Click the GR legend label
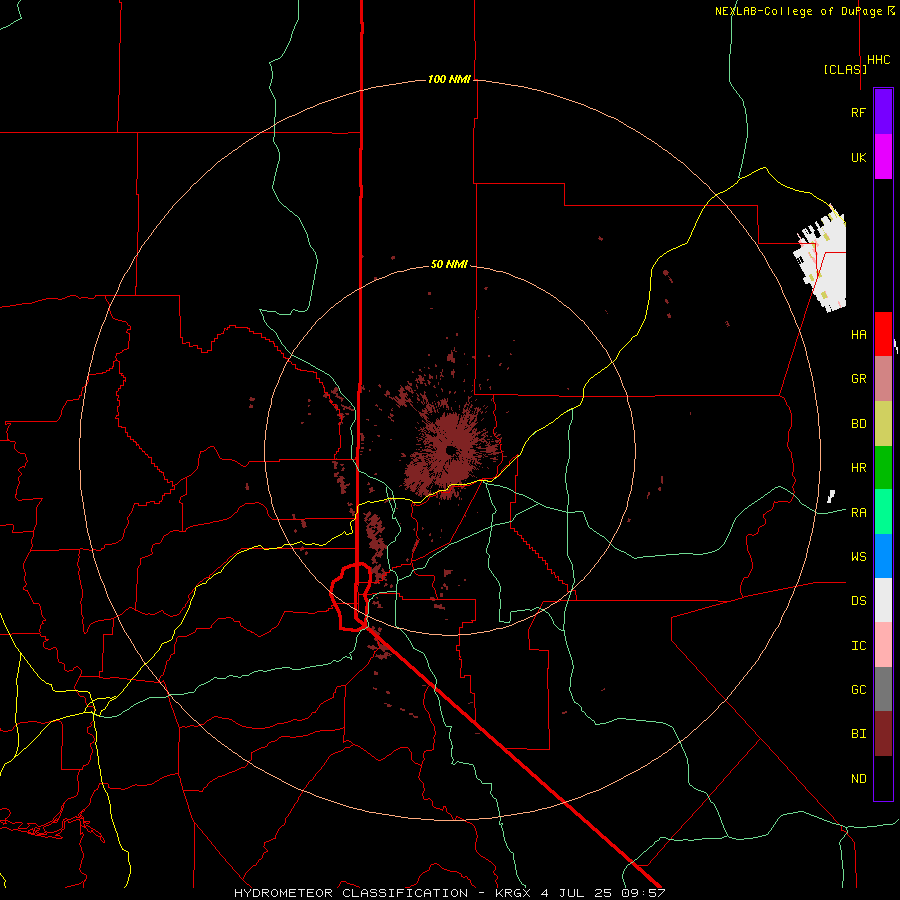The height and width of the screenshot is (900, 900). click(x=858, y=379)
